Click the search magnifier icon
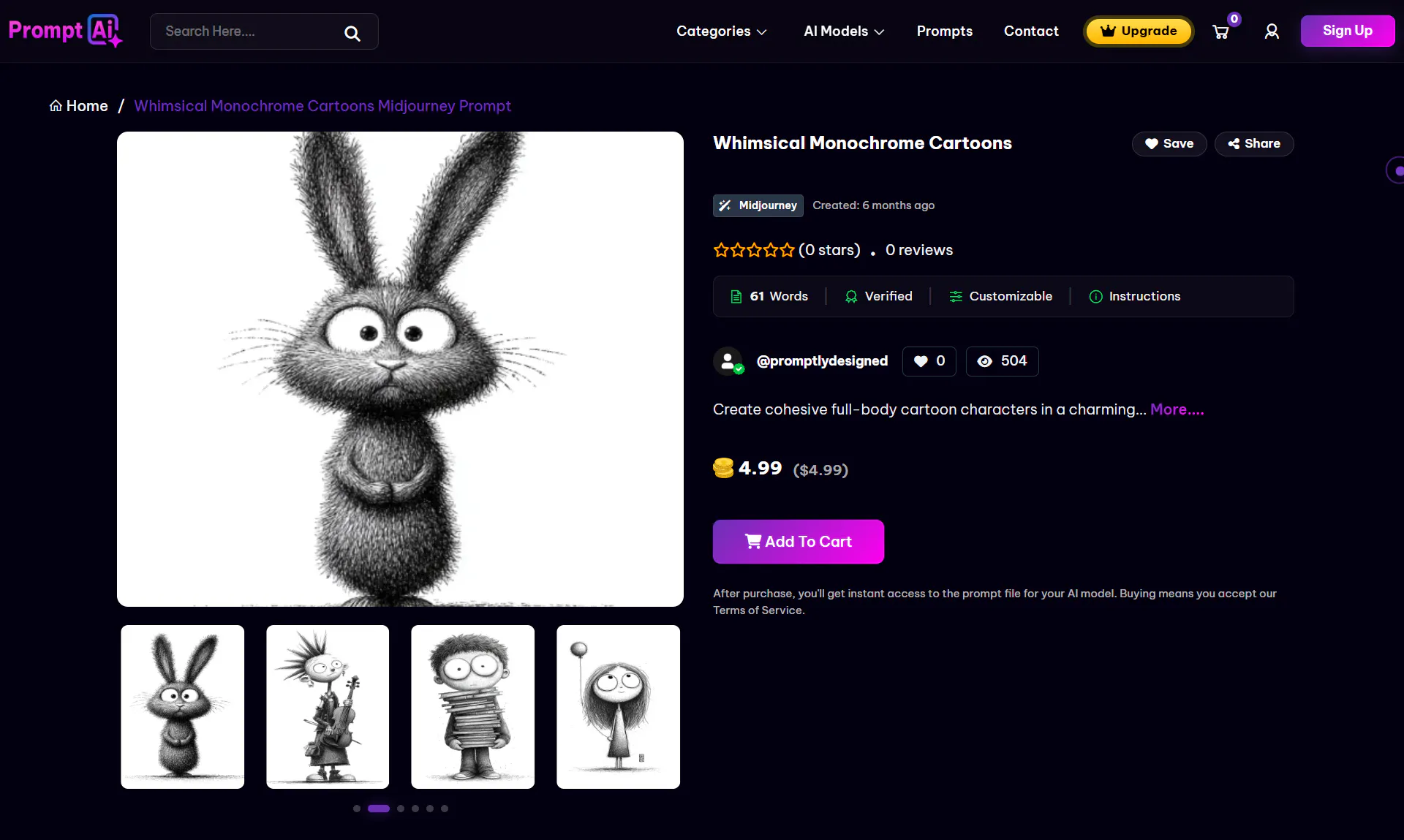Image resolution: width=1404 pixels, height=840 pixels. pyautogui.click(x=352, y=33)
